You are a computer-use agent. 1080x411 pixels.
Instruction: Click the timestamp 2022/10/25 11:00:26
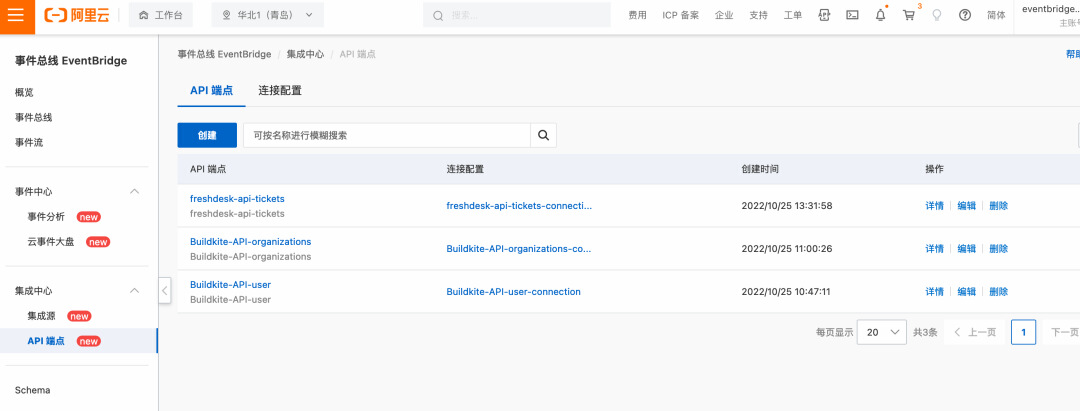(787, 249)
